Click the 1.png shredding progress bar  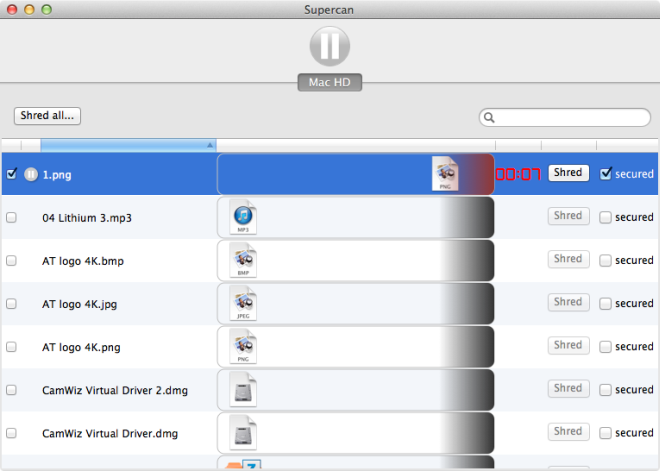click(x=356, y=174)
